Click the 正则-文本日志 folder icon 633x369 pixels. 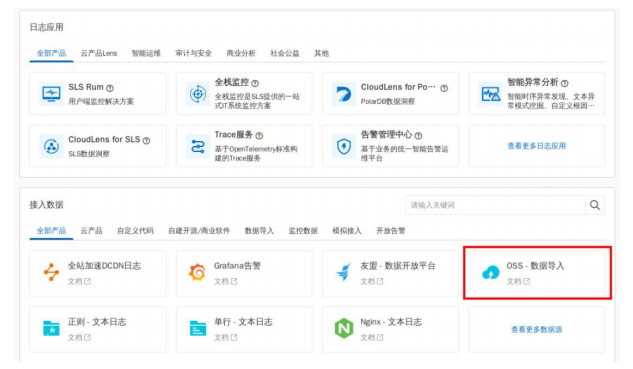[51, 328]
